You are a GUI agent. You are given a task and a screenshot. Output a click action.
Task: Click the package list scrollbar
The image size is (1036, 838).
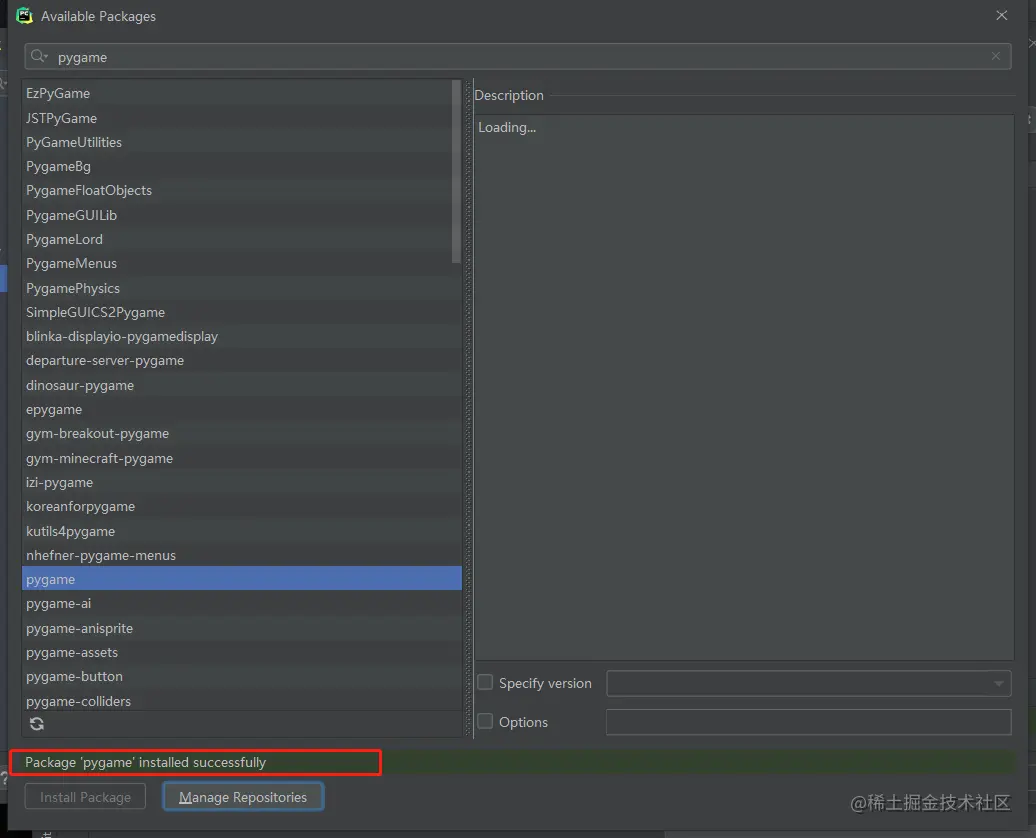456,172
